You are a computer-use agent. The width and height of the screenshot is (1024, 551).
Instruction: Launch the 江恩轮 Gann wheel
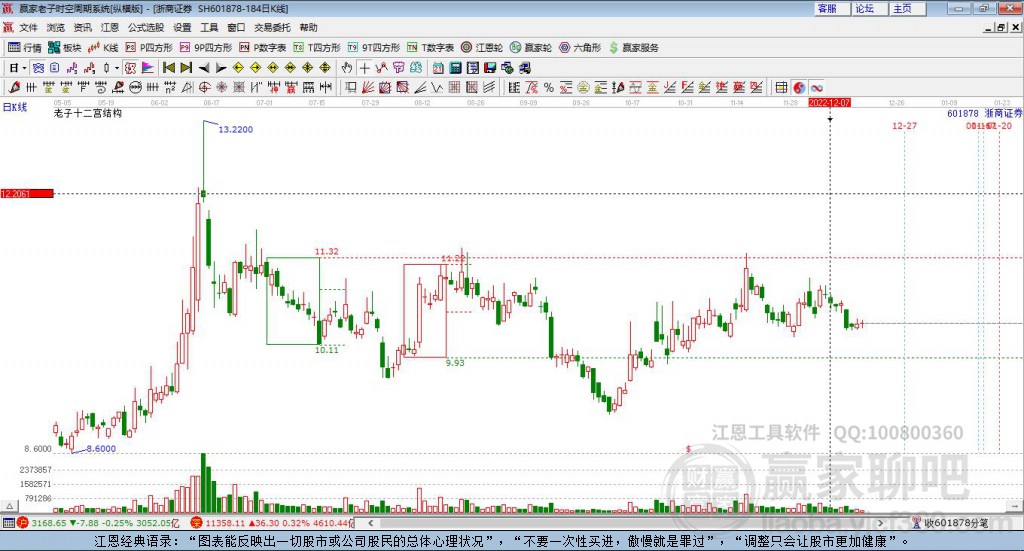click(482, 48)
